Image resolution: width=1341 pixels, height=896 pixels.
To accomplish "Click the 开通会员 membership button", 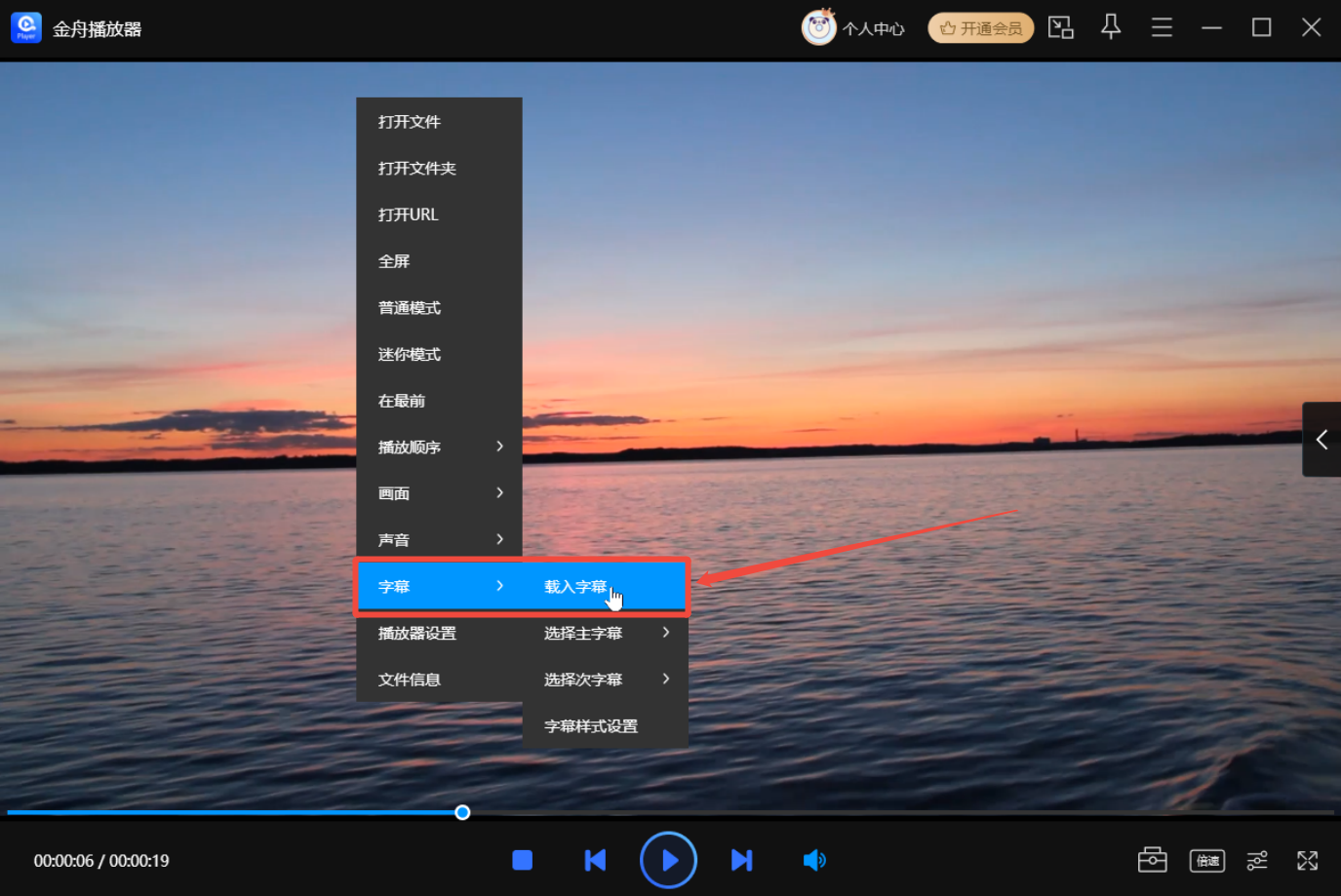I will [981, 28].
